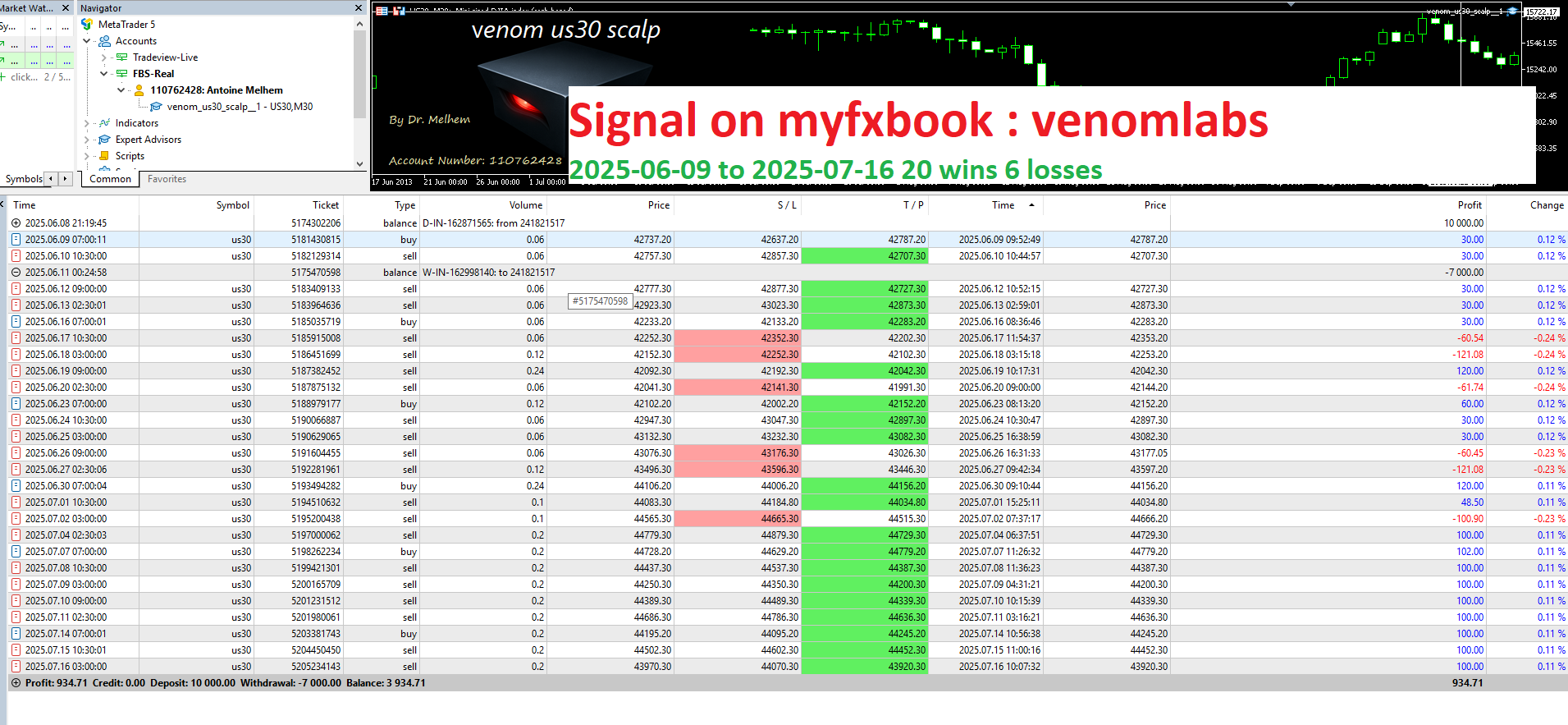The image size is (1568, 725).
Task: Collapse the first balance row circle toggle
Action: point(16,223)
